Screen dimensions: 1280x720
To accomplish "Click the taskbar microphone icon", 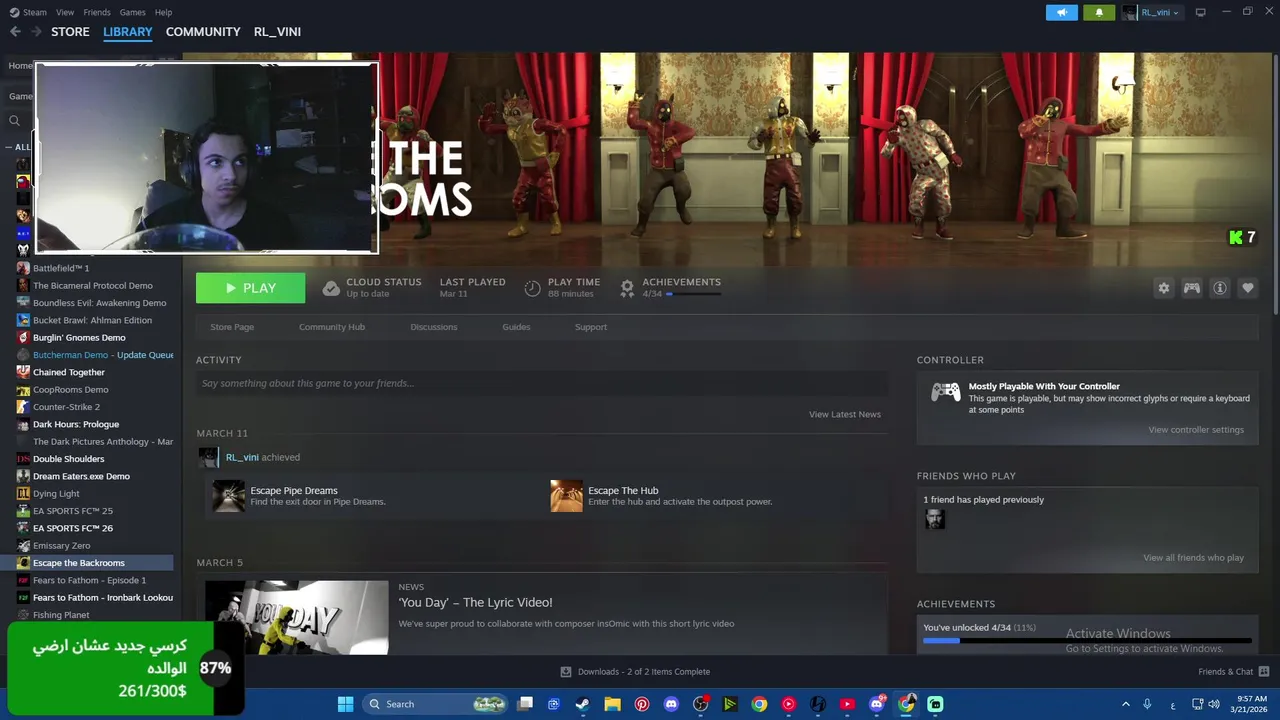I will [x=1147, y=704].
